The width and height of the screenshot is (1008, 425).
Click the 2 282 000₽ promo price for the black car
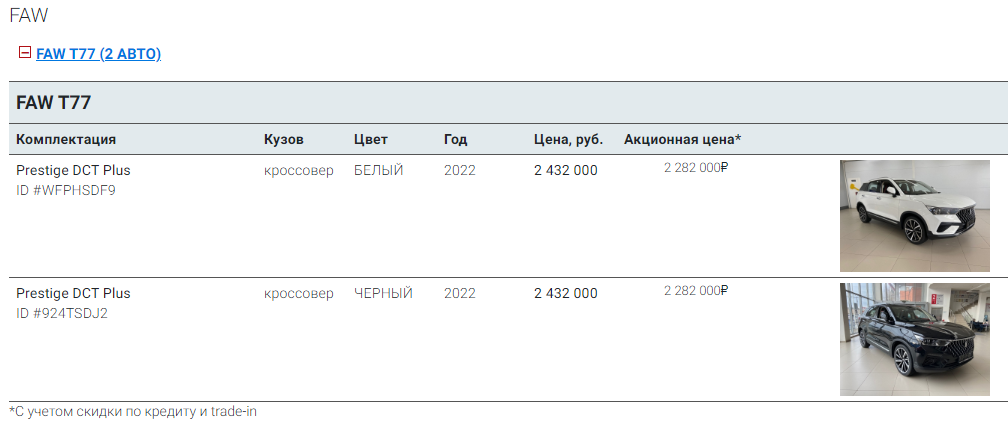coord(696,291)
